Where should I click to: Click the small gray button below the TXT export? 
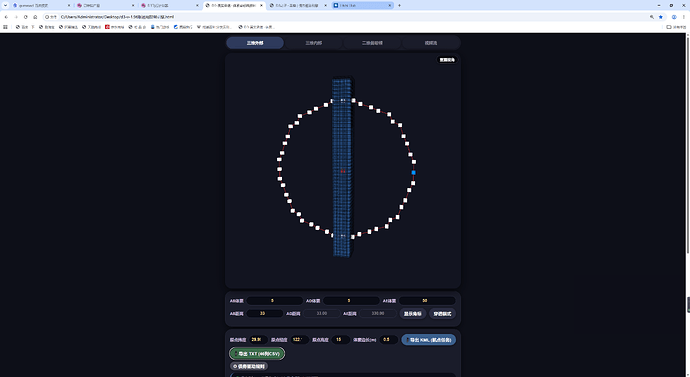(x=249, y=366)
